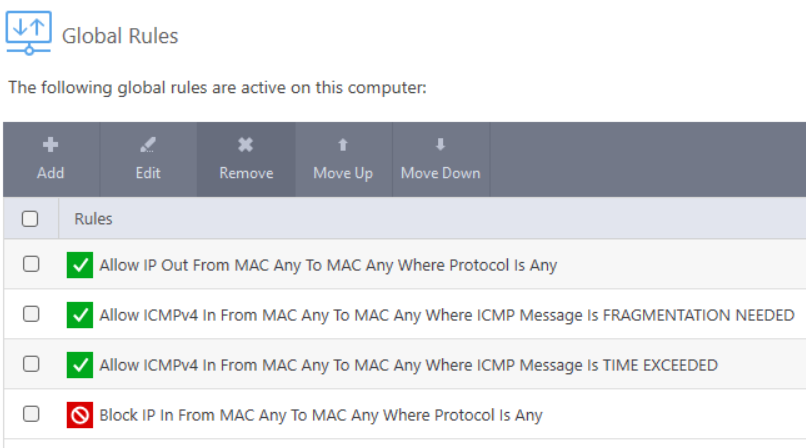Click the Add plus icon
806x448 pixels.
coord(50,145)
